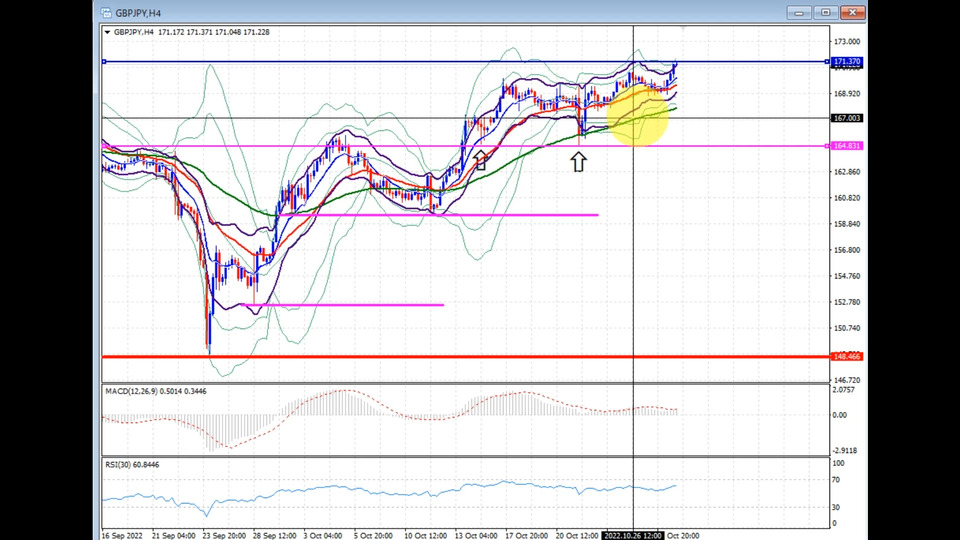Close the GBPJPY,H4 chart window
Screen dimensions: 960x540
point(852,12)
